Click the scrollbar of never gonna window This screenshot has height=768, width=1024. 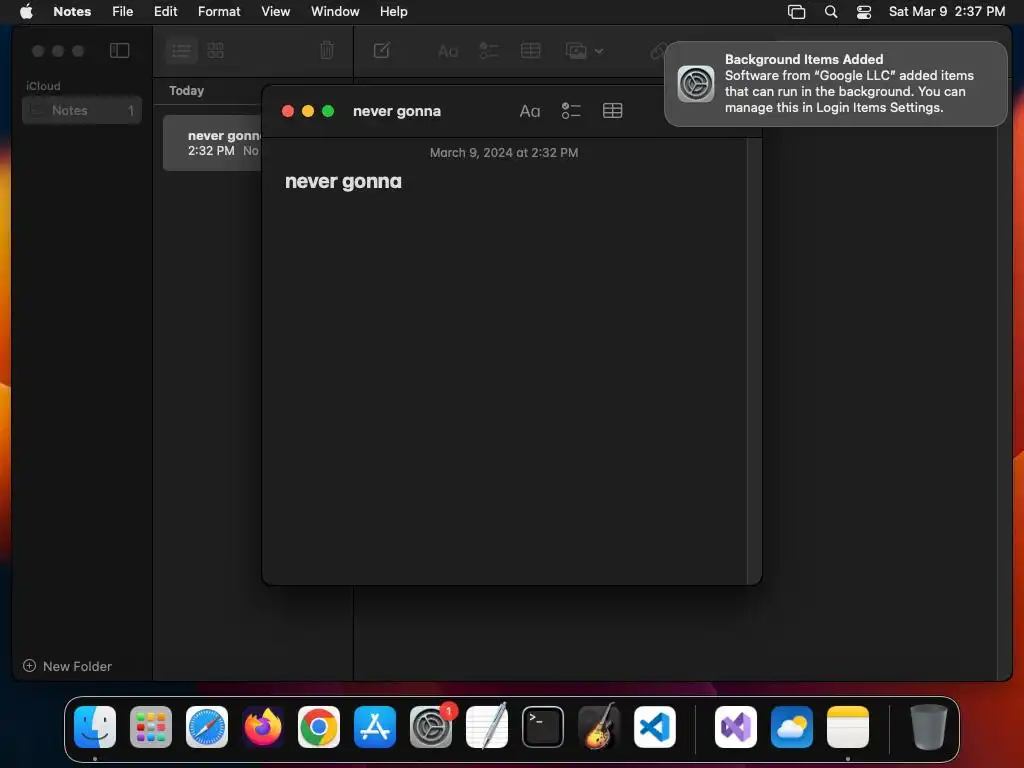click(754, 360)
